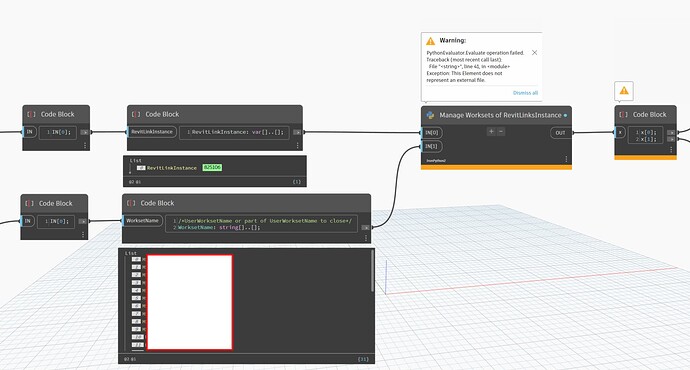Open three-dot menu on WorksetName Code Block
Screen dimensions: 690x370
click(x=366, y=238)
